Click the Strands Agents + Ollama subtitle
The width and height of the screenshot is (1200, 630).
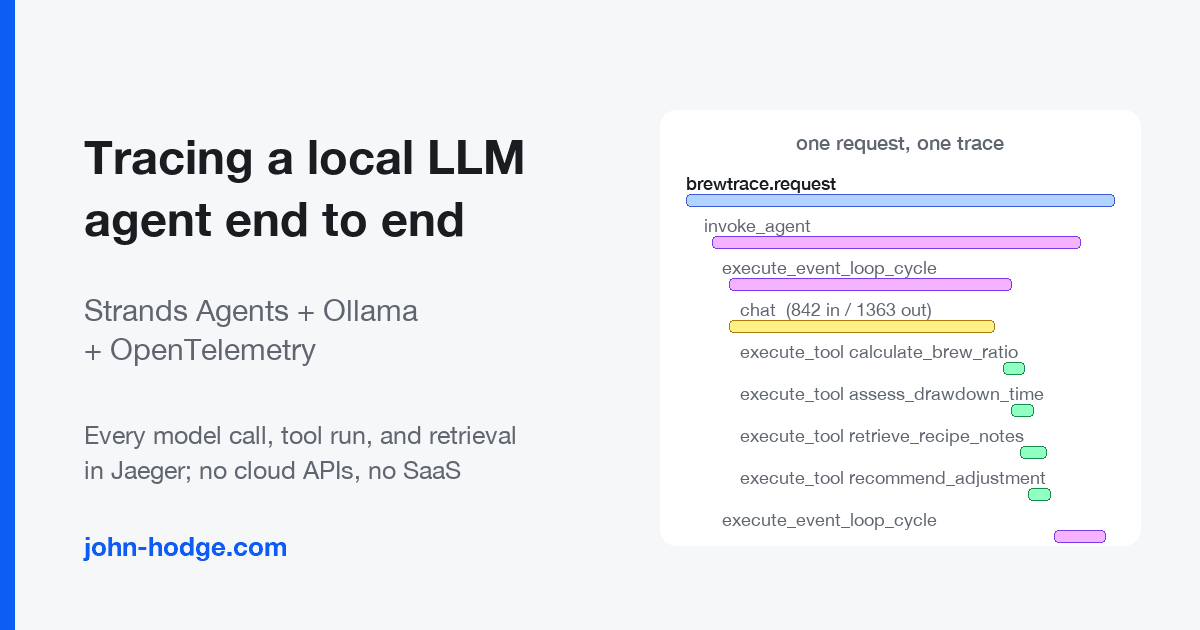click(251, 311)
